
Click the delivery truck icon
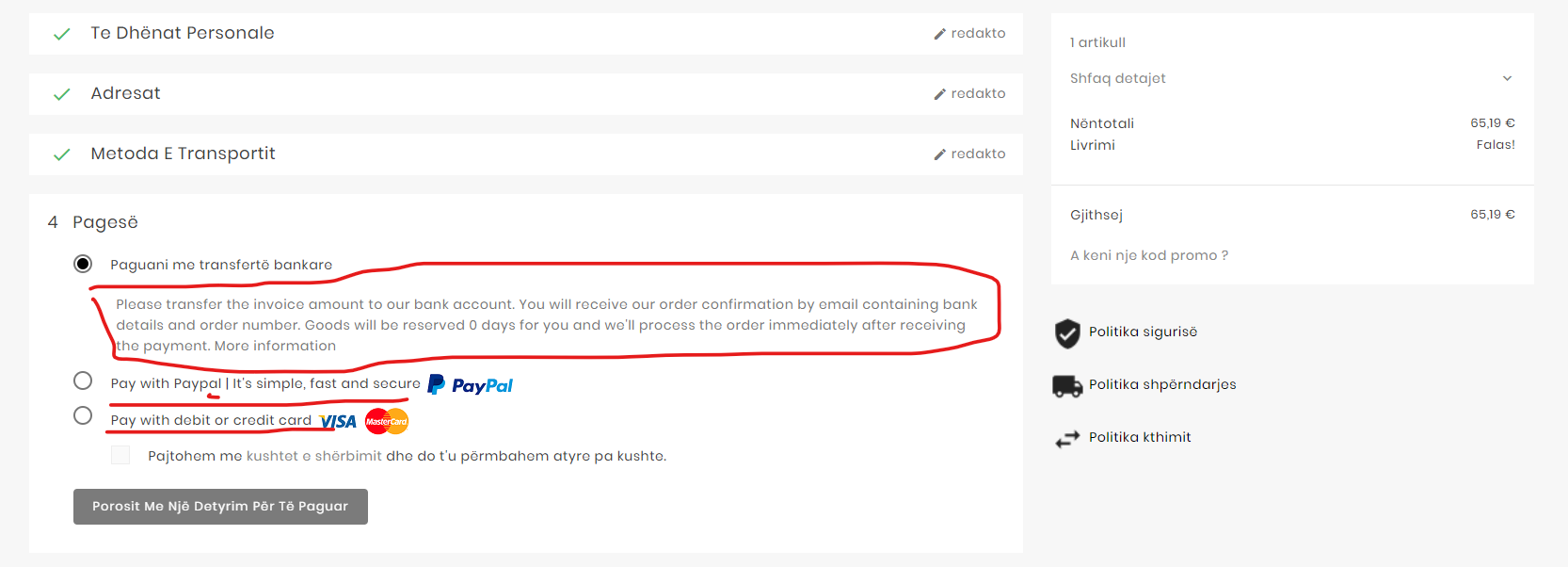pos(1067,385)
